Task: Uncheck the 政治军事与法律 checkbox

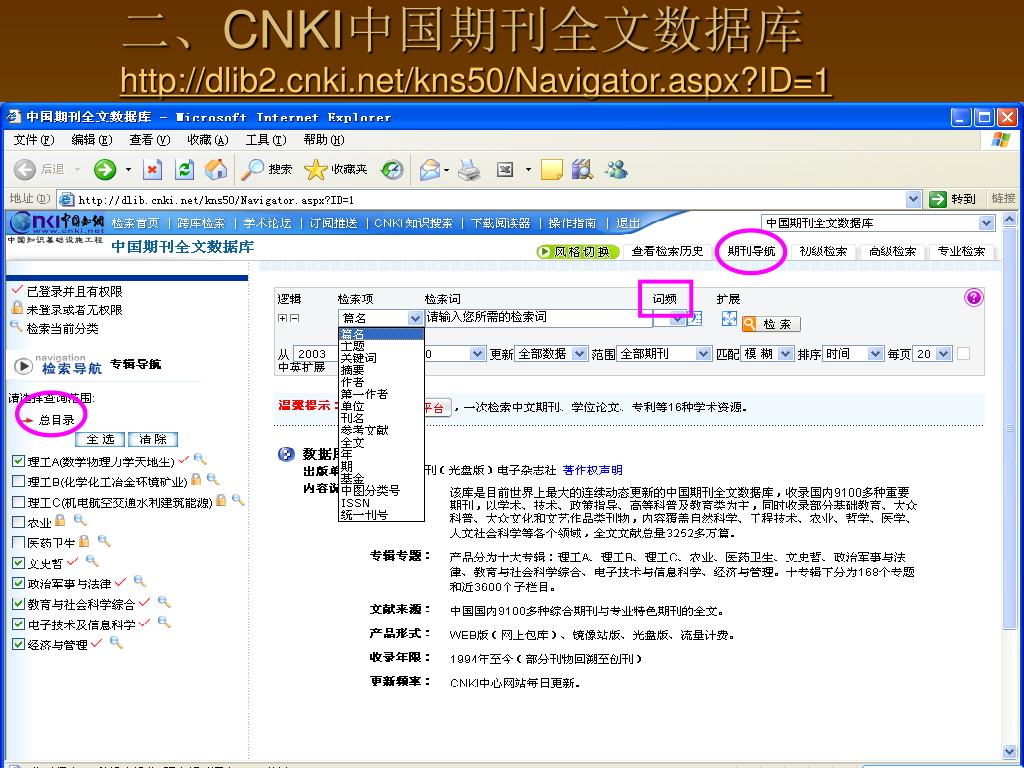Action: (19, 583)
